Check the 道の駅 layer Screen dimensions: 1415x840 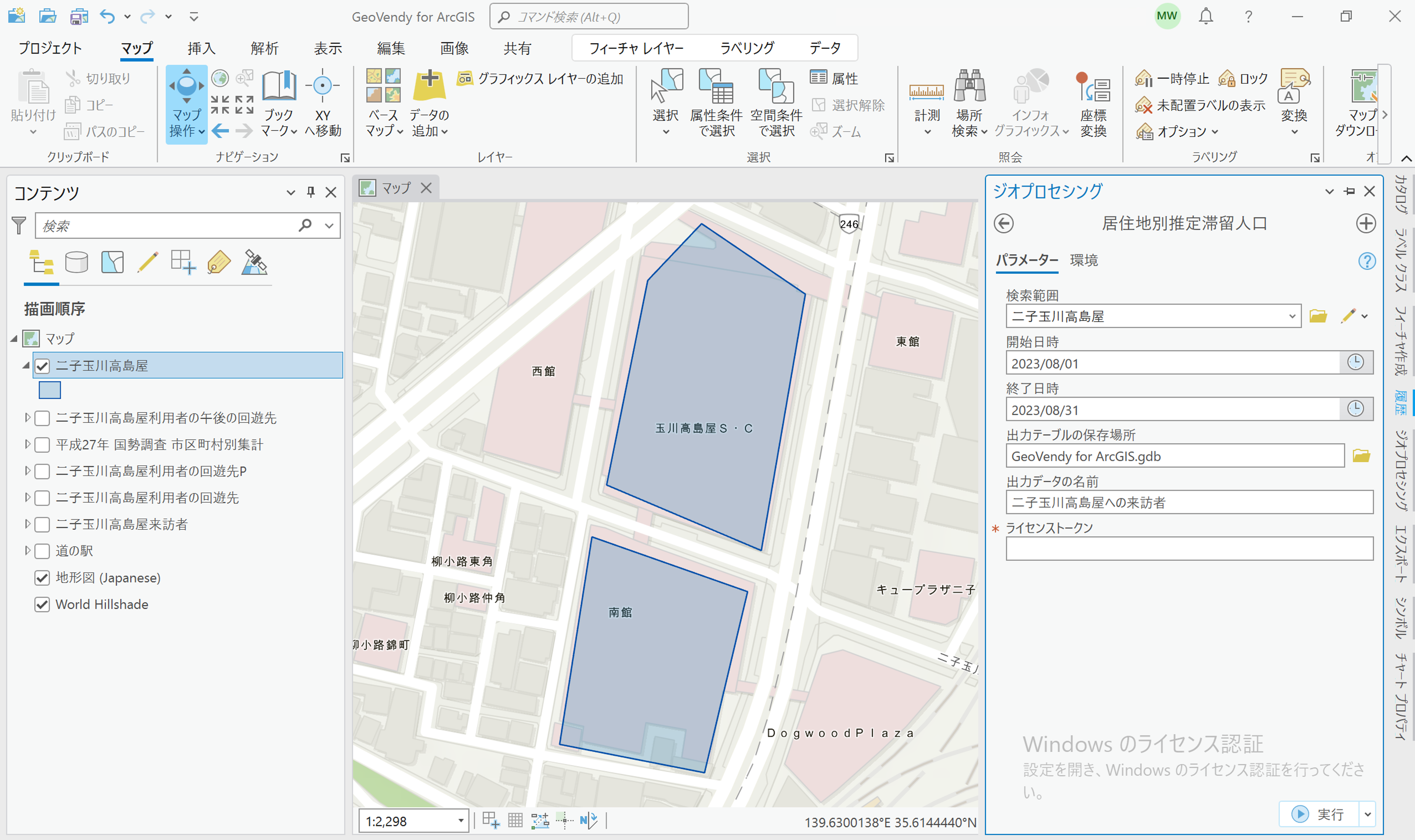(42, 551)
